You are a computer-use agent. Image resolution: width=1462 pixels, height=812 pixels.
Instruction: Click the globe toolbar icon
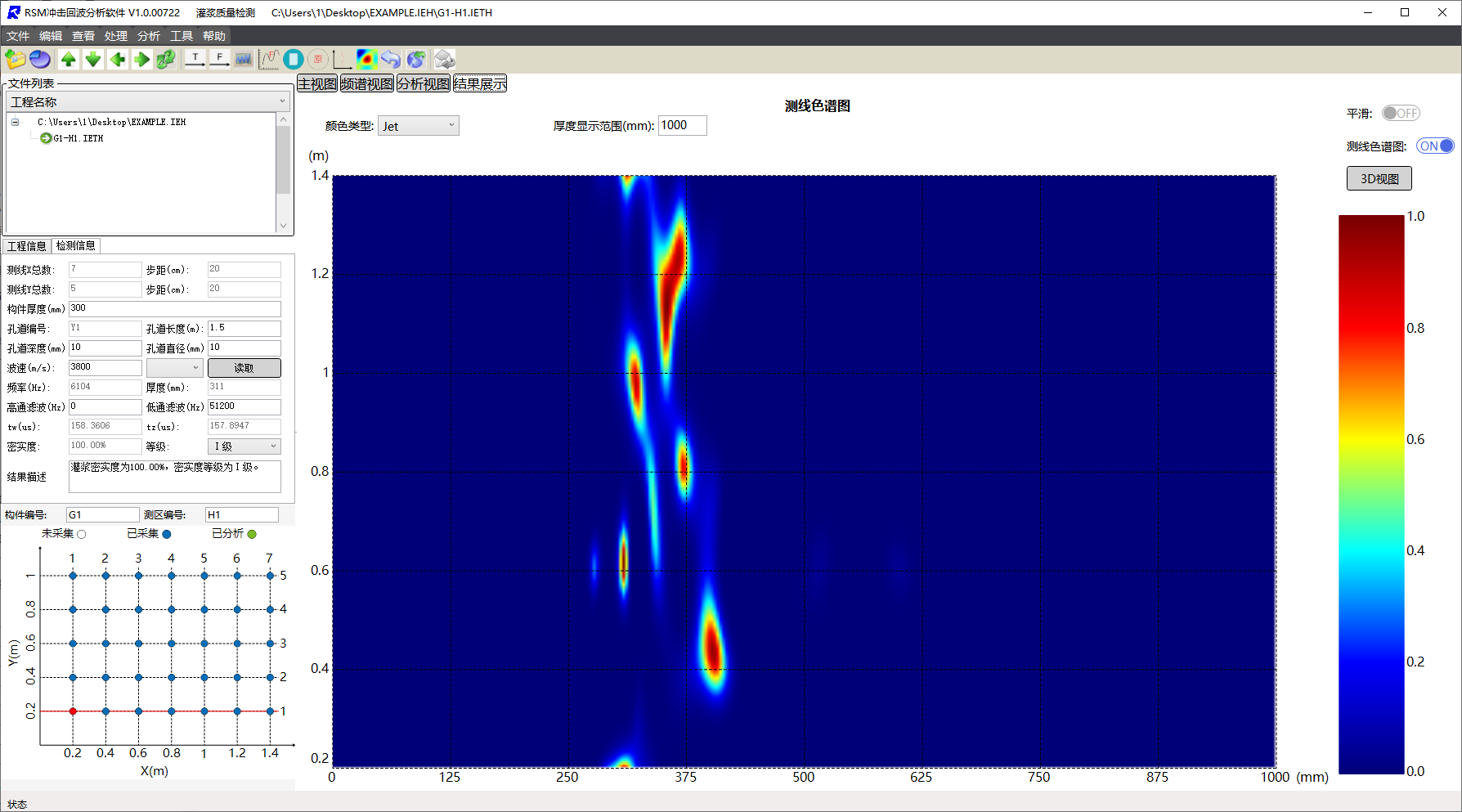[x=415, y=59]
